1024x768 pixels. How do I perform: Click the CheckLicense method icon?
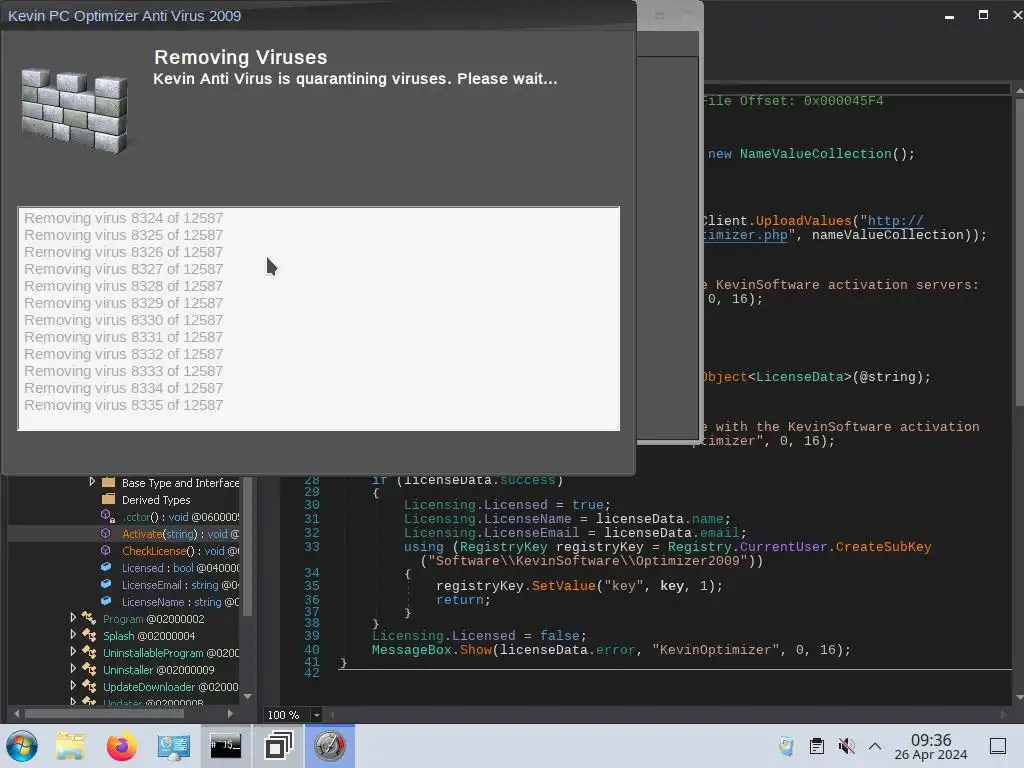point(106,551)
